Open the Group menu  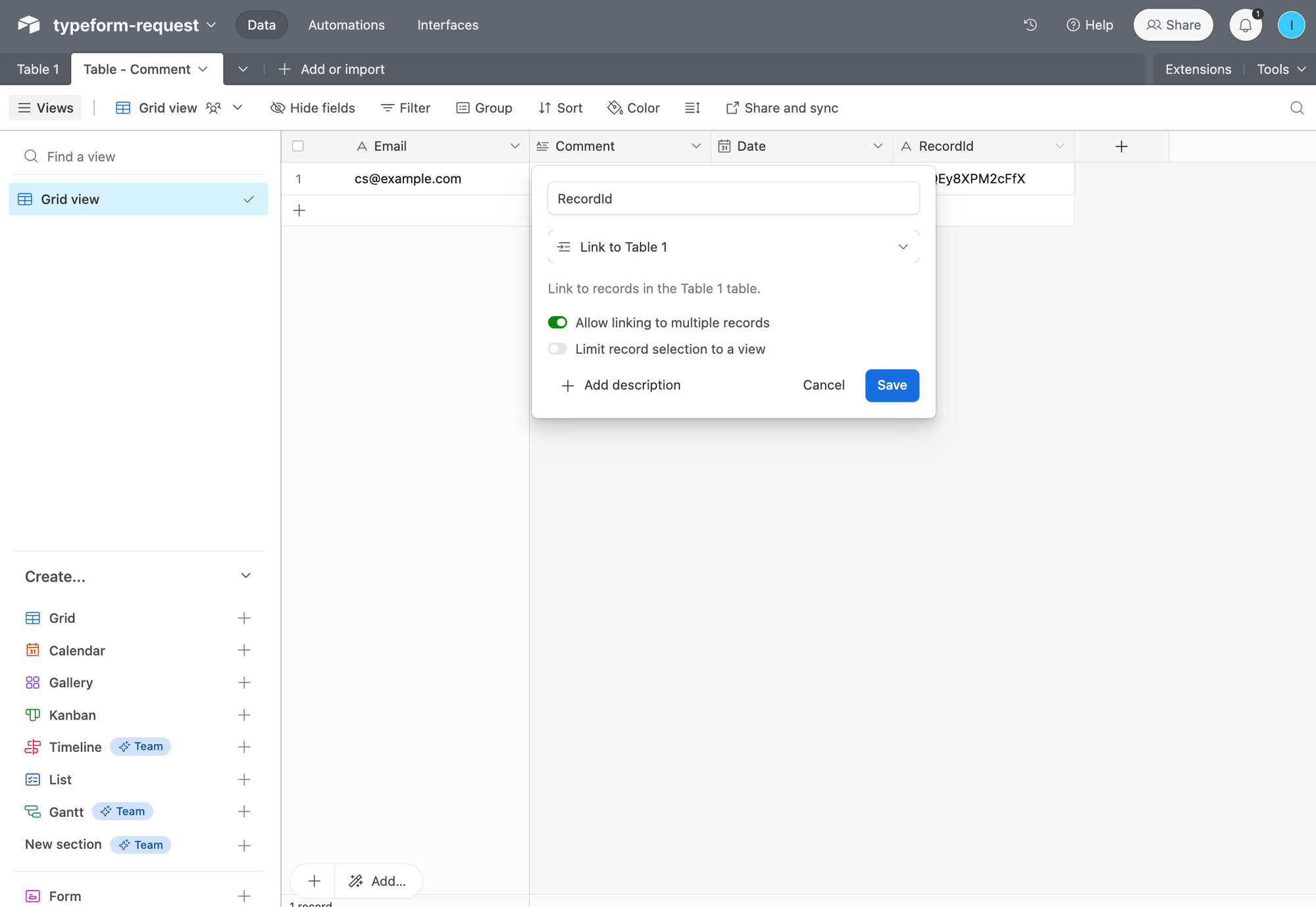click(x=484, y=108)
